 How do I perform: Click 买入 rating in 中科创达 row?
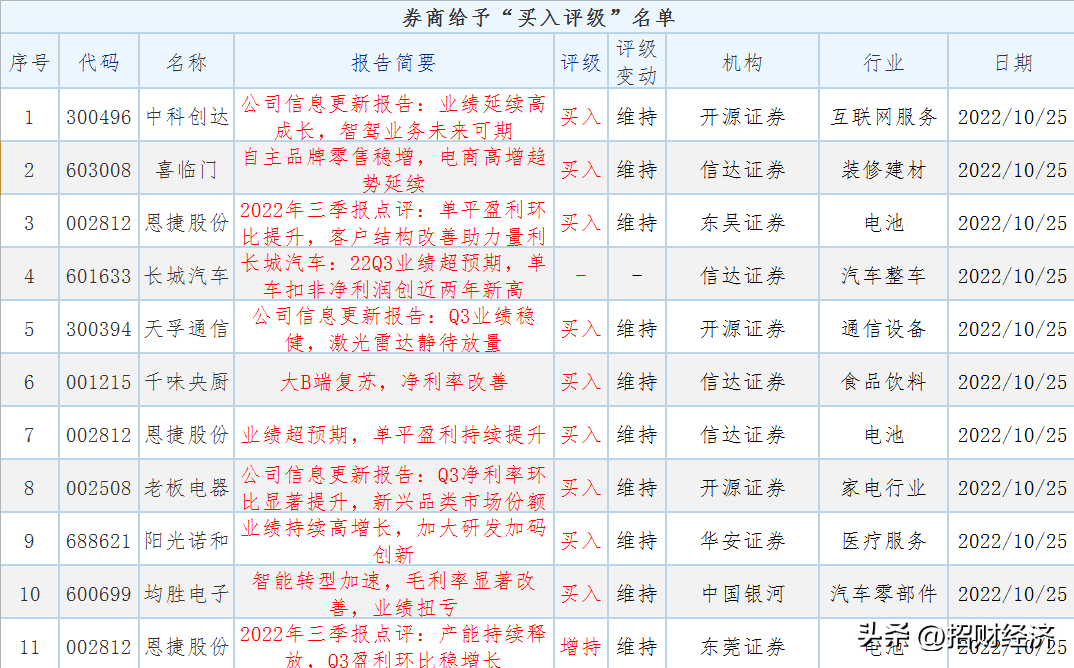pos(580,116)
